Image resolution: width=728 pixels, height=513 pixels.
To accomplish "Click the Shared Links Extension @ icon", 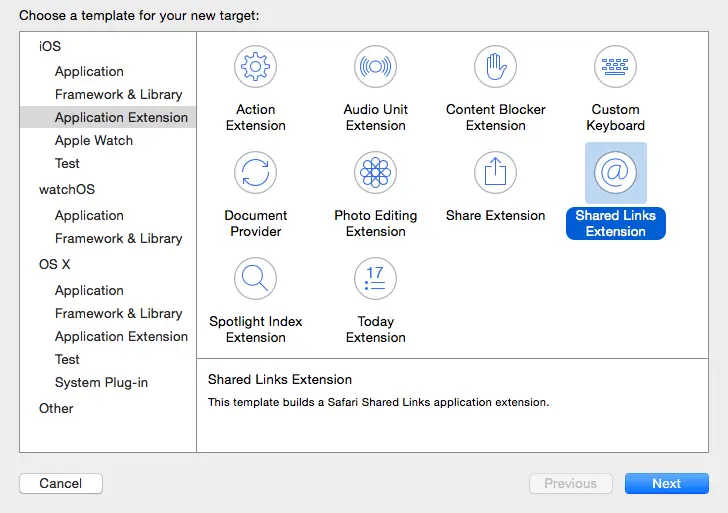I will pyautogui.click(x=616, y=173).
